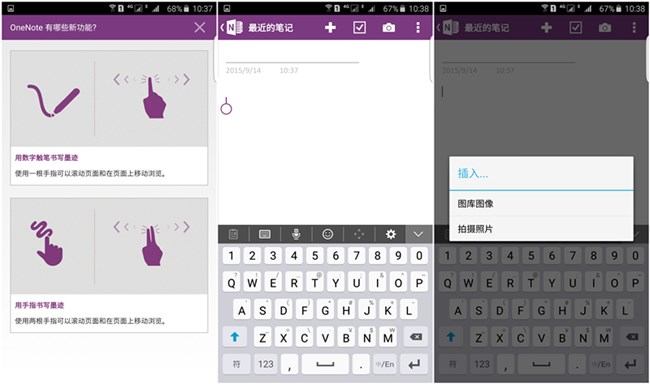Tap the G key on middle keyboard
The width and height of the screenshot is (650, 384).
(325, 310)
